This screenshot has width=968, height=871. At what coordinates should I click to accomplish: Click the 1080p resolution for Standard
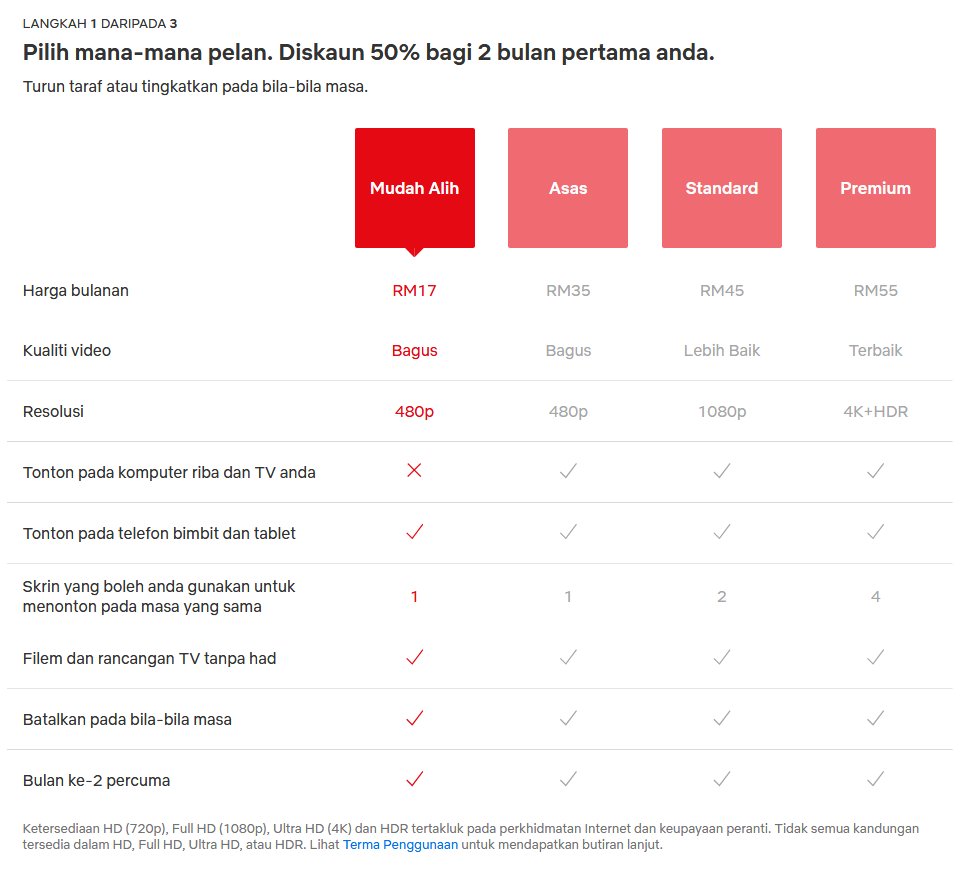tap(721, 411)
